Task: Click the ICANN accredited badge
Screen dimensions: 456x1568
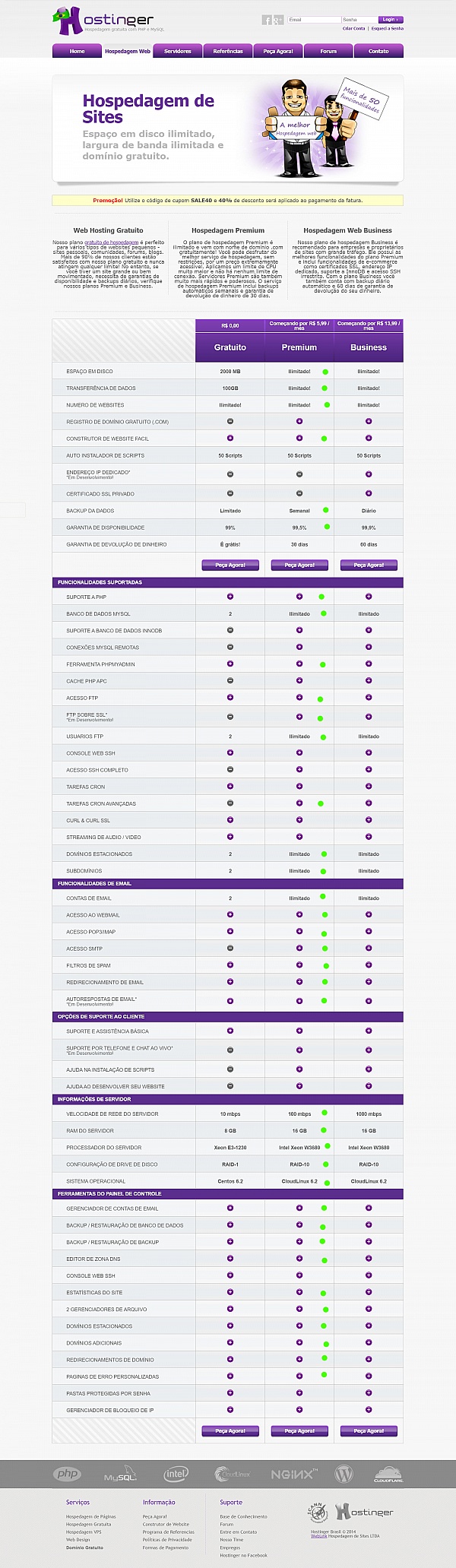Action: click(318, 1513)
